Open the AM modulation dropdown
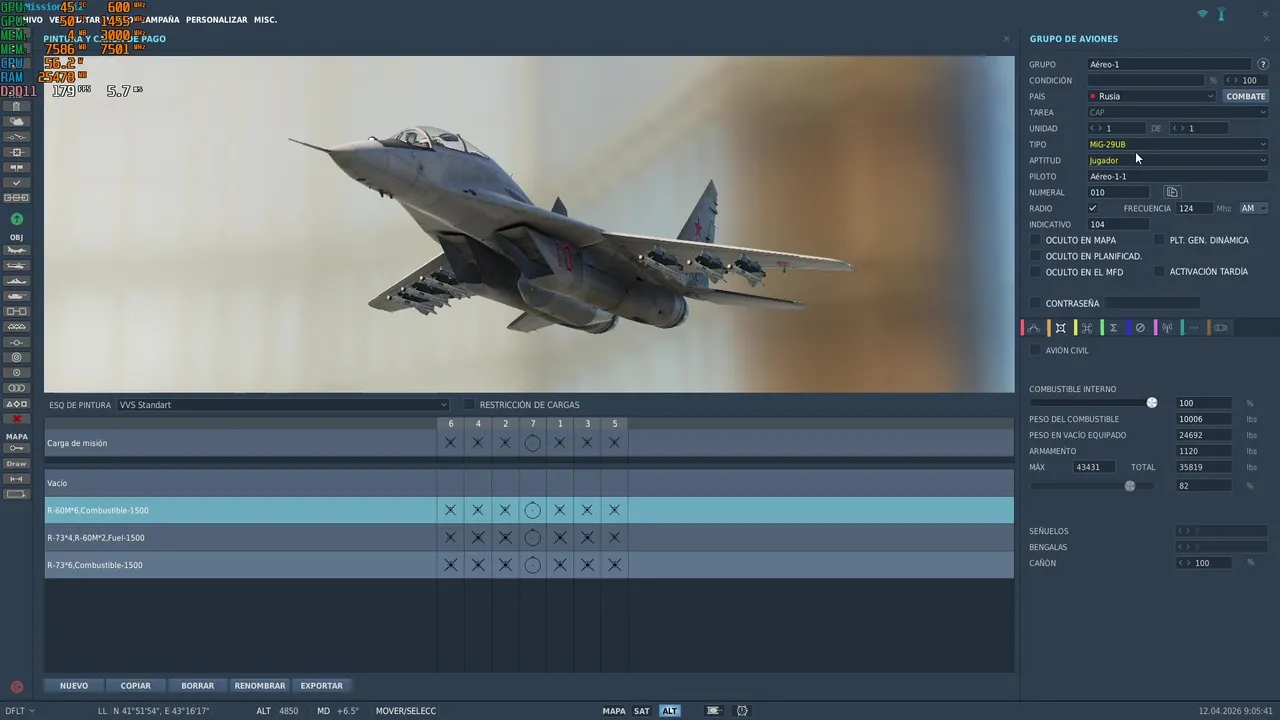The image size is (1280, 720). point(1253,208)
